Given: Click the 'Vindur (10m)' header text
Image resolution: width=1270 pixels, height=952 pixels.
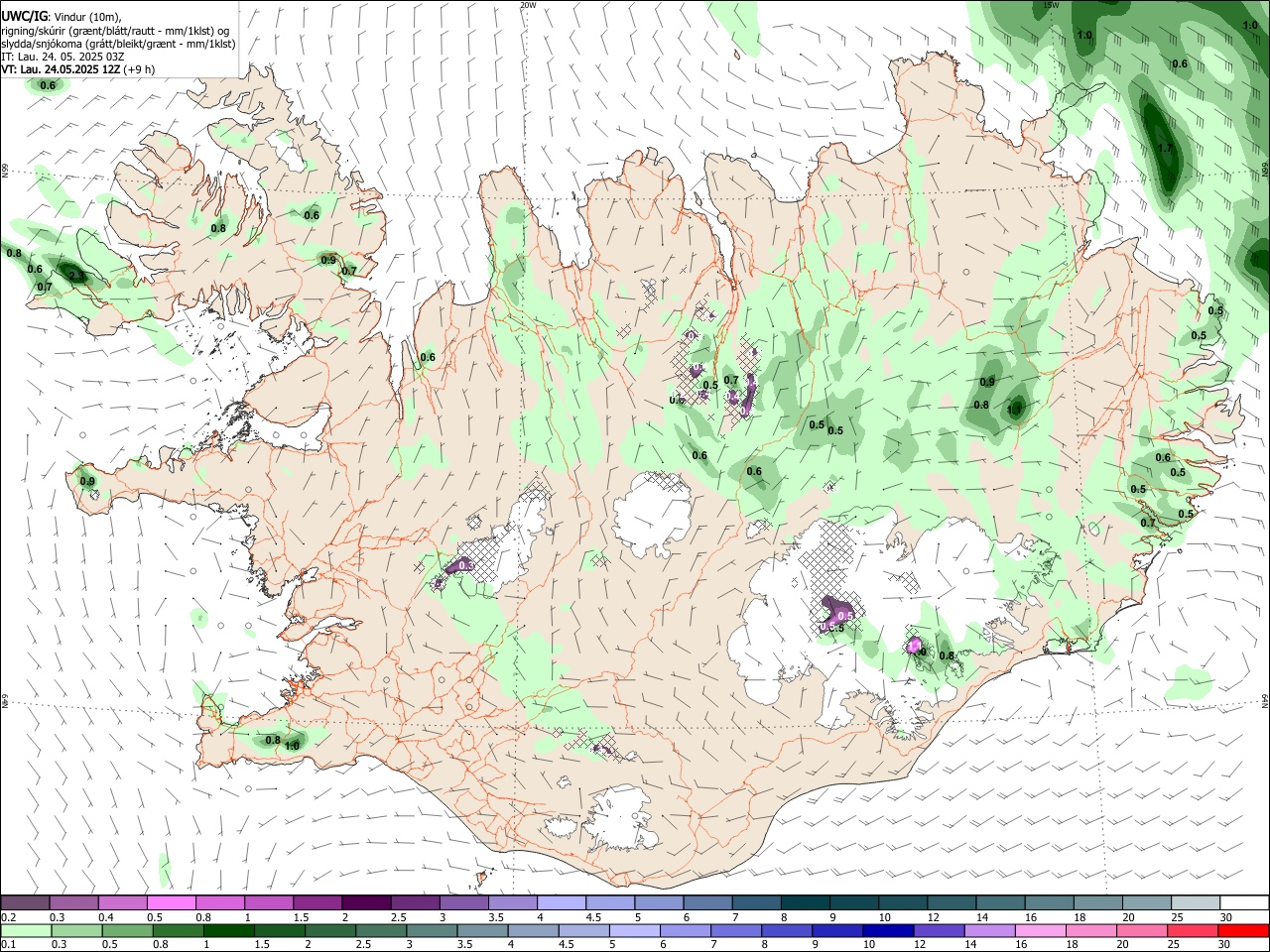Looking at the screenshot, I should point(86,17).
